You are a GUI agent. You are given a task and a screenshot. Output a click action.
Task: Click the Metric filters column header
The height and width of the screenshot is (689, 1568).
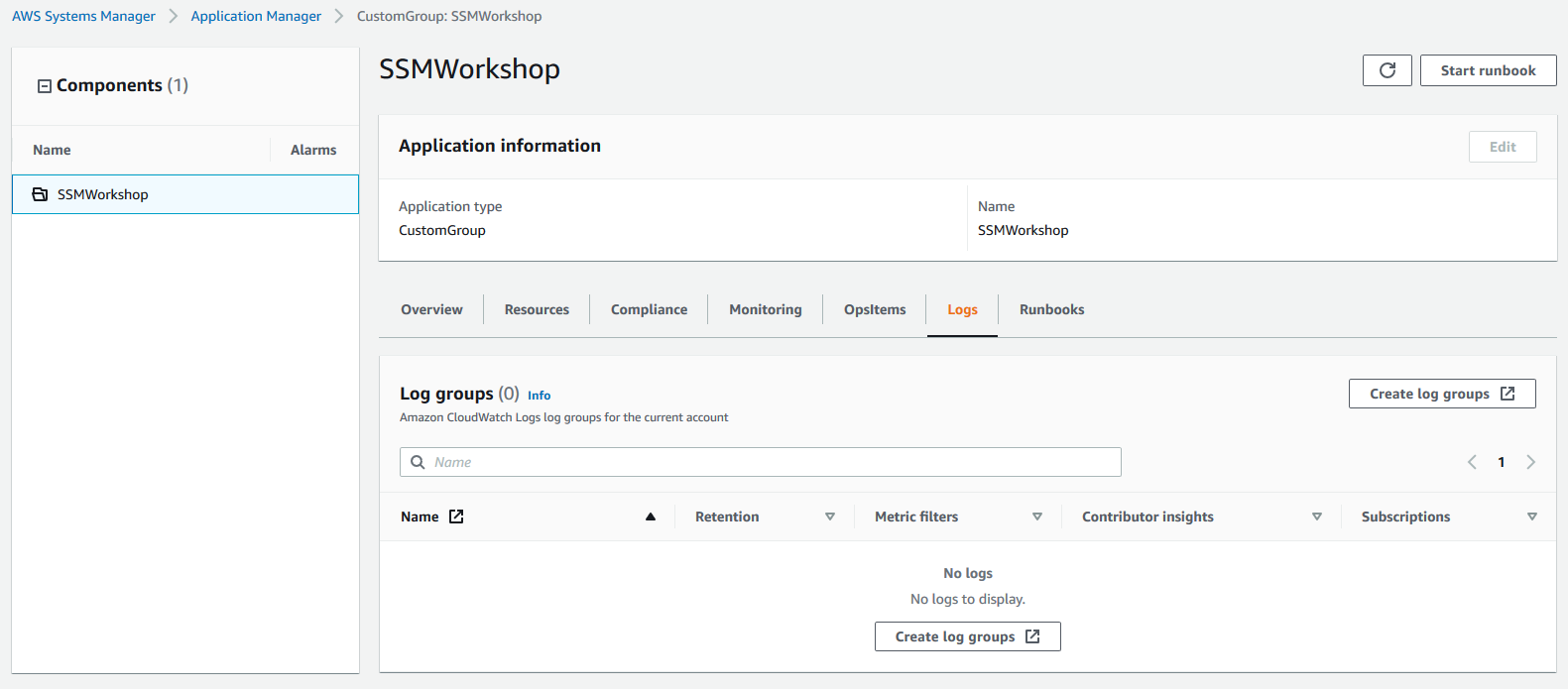(916, 517)
